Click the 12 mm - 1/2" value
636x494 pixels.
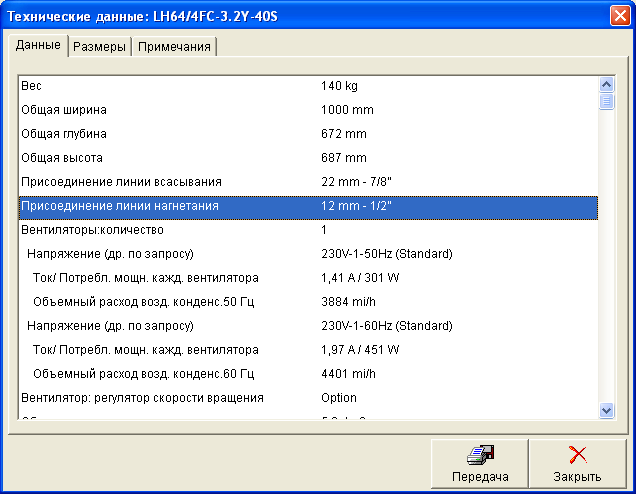356,206
